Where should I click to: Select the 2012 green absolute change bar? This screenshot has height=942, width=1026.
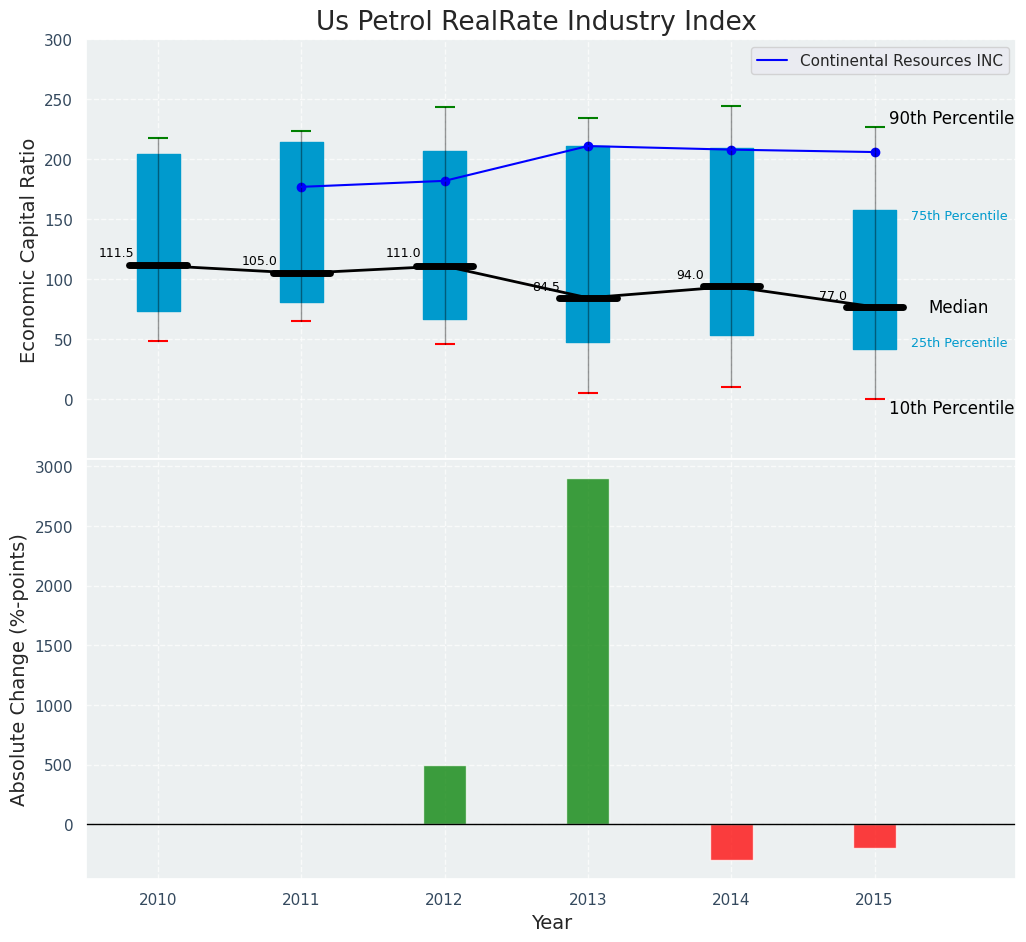coord(445,795)
